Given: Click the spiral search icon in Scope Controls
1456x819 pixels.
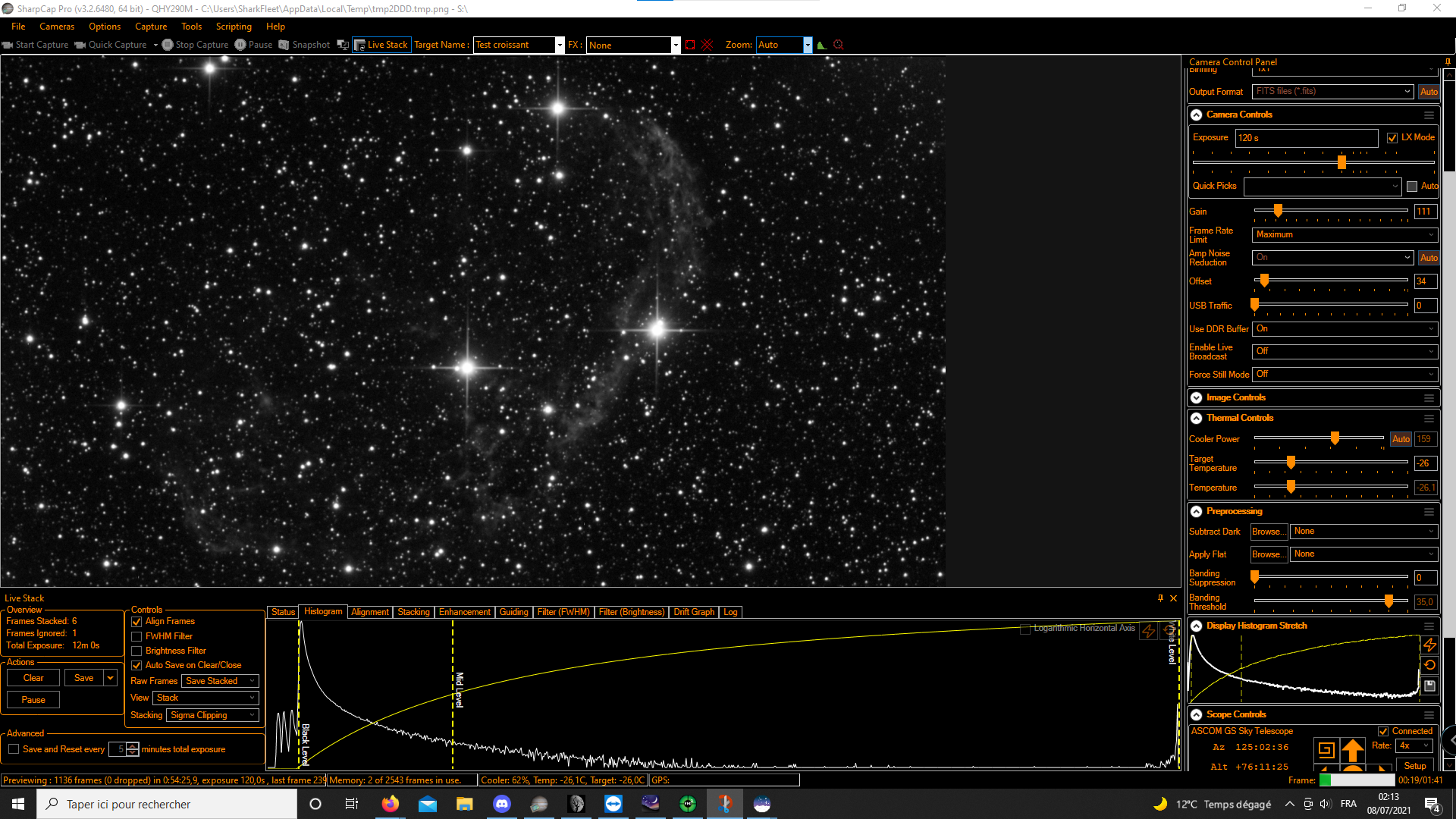Looking at the screenshot, I should pos(1326,750).
